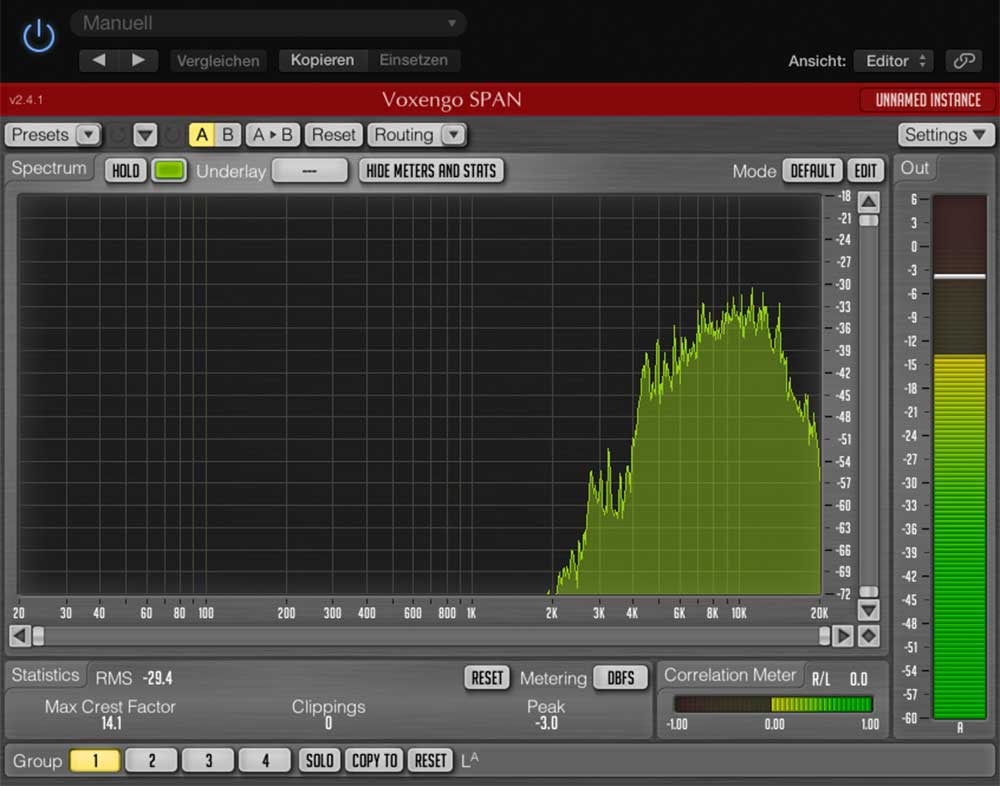Click the horizontal frequency scrollbar track
The height and width of the screenshot is (786, 1000).
click(430, 636)
